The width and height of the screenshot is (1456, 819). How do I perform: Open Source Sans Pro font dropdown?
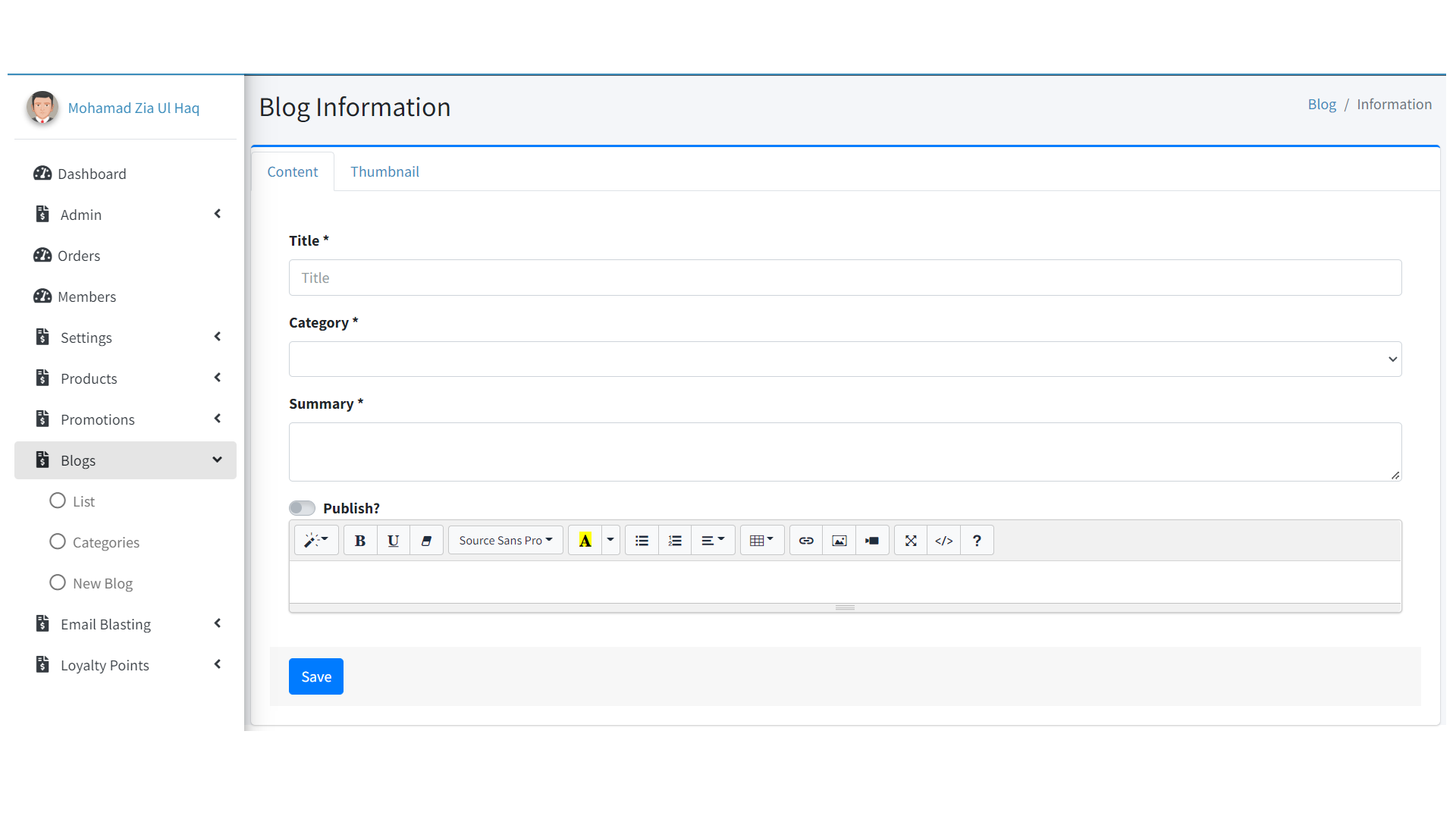[x=505, y=541]
